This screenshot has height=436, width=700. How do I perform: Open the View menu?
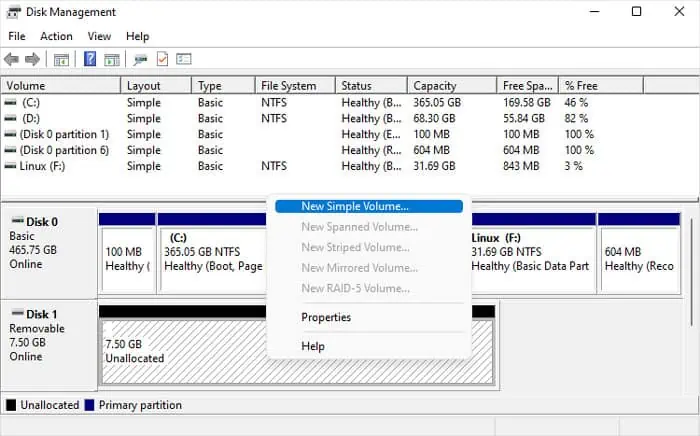coord(99,36)
